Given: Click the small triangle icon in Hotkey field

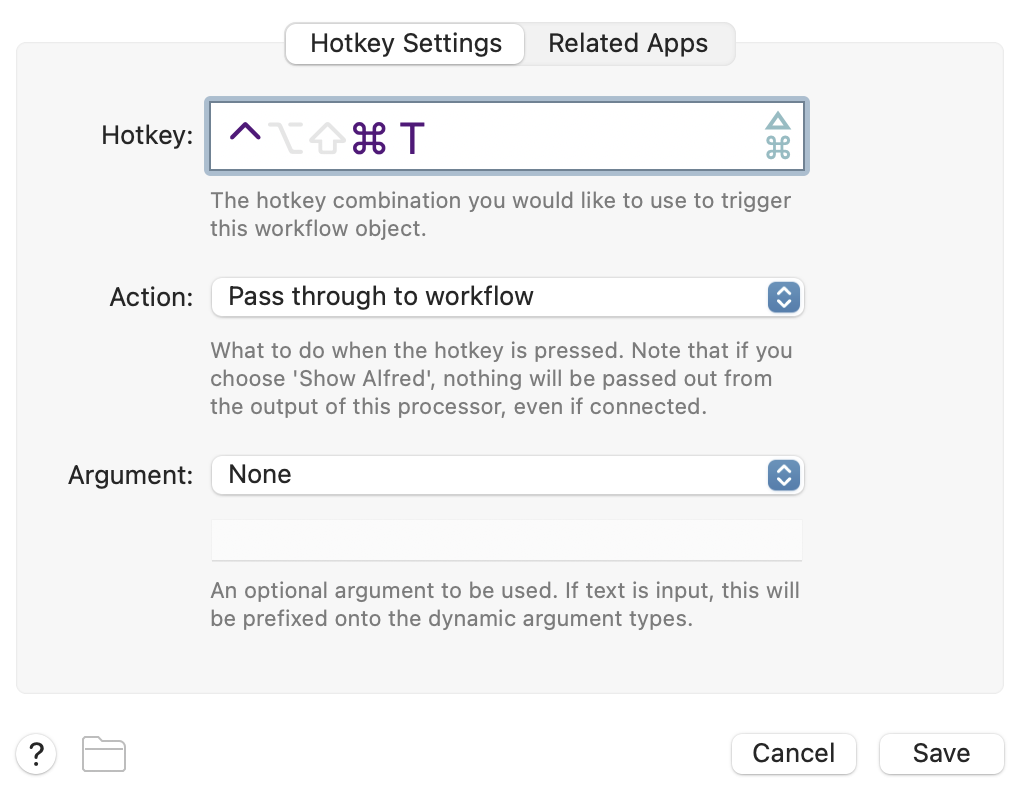Looking at the screenshot, I should [x=778, y=121].
